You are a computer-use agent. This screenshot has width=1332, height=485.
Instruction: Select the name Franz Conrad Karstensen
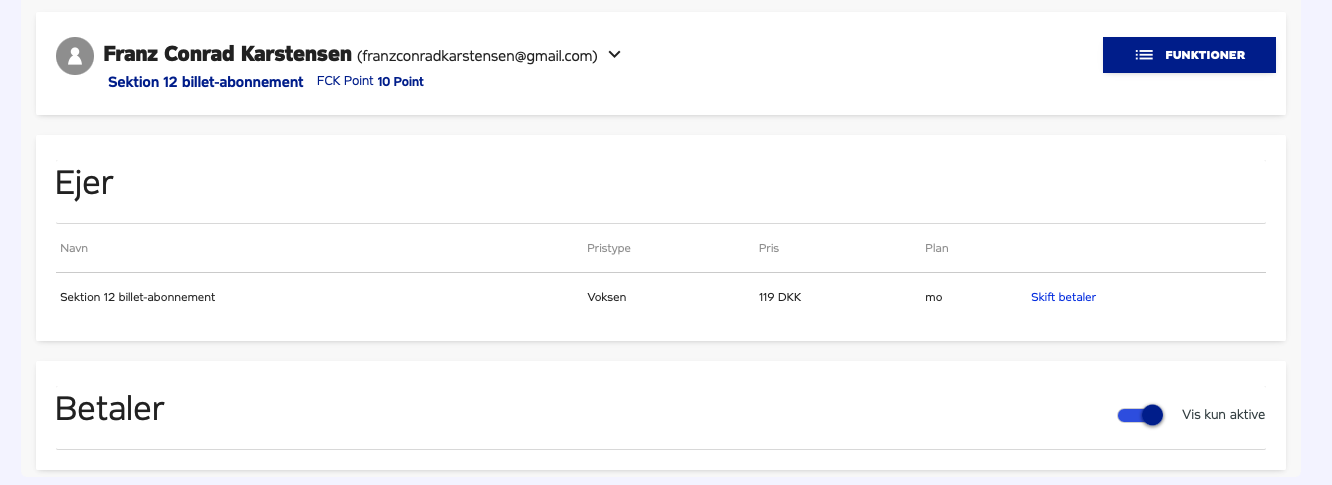click(x=228, y=54)
